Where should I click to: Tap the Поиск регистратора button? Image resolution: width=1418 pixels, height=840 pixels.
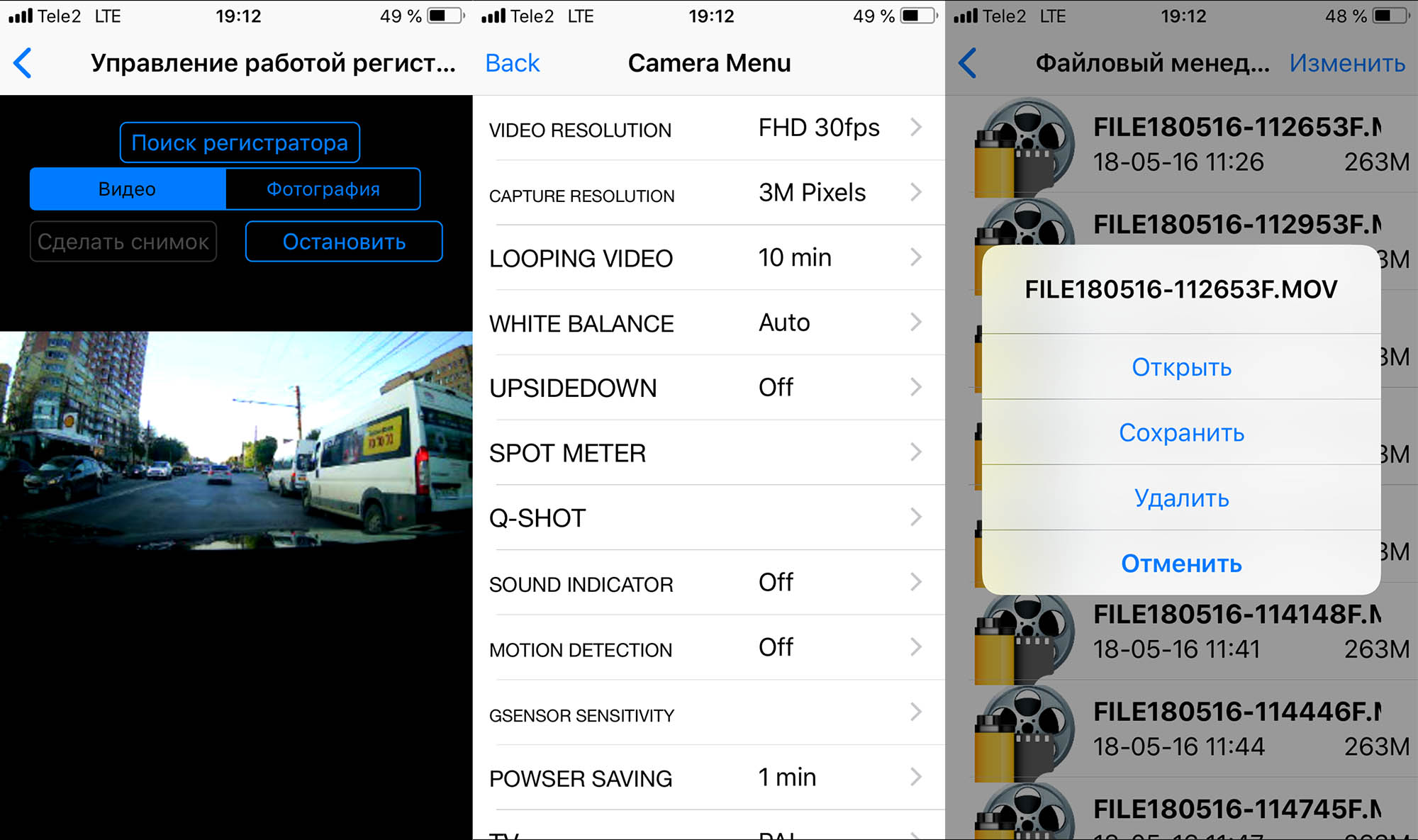pyautogui.click(x=240, y=142)
